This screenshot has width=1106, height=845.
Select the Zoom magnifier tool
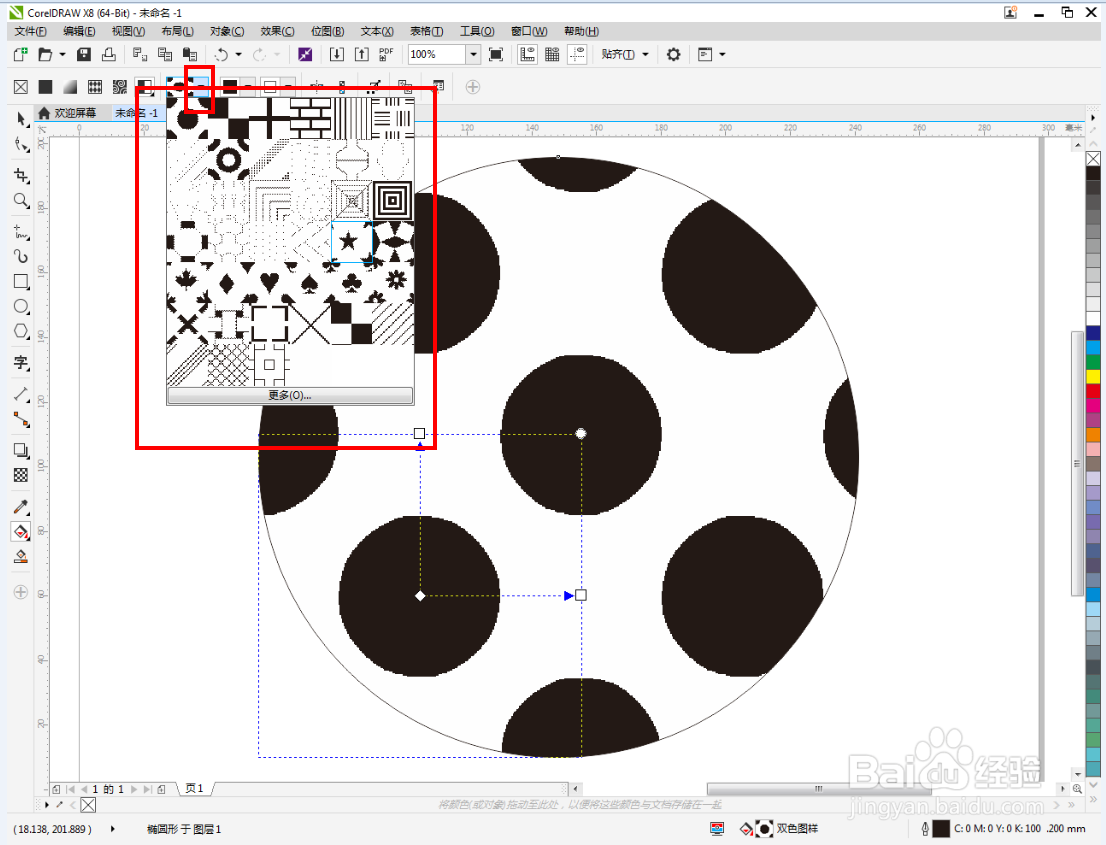coord(21,200)
